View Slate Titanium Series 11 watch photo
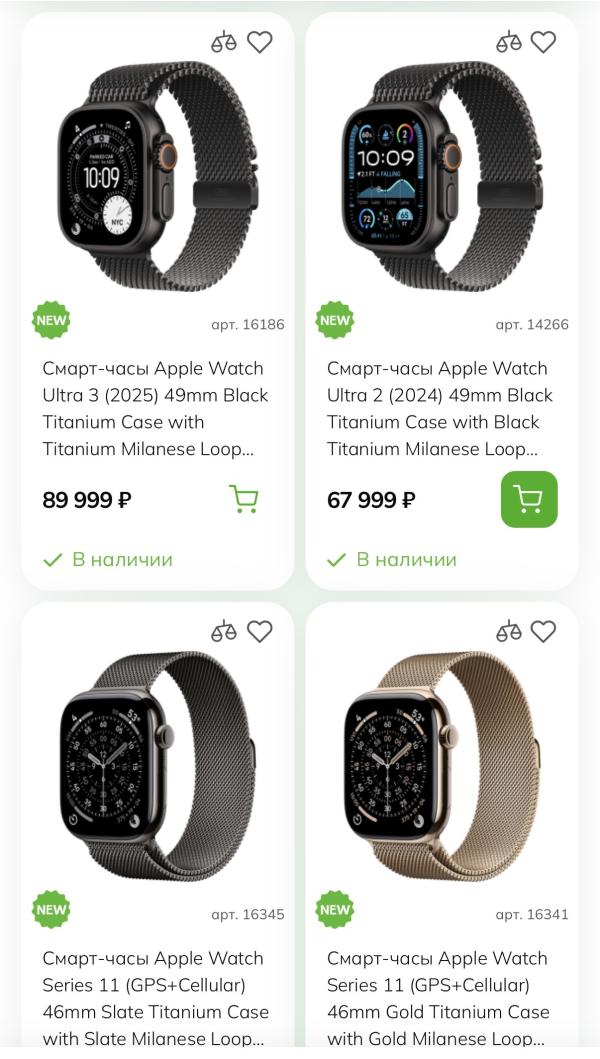Image resolution: width=600 pixels, height=1059 pixels. [158, 767]
